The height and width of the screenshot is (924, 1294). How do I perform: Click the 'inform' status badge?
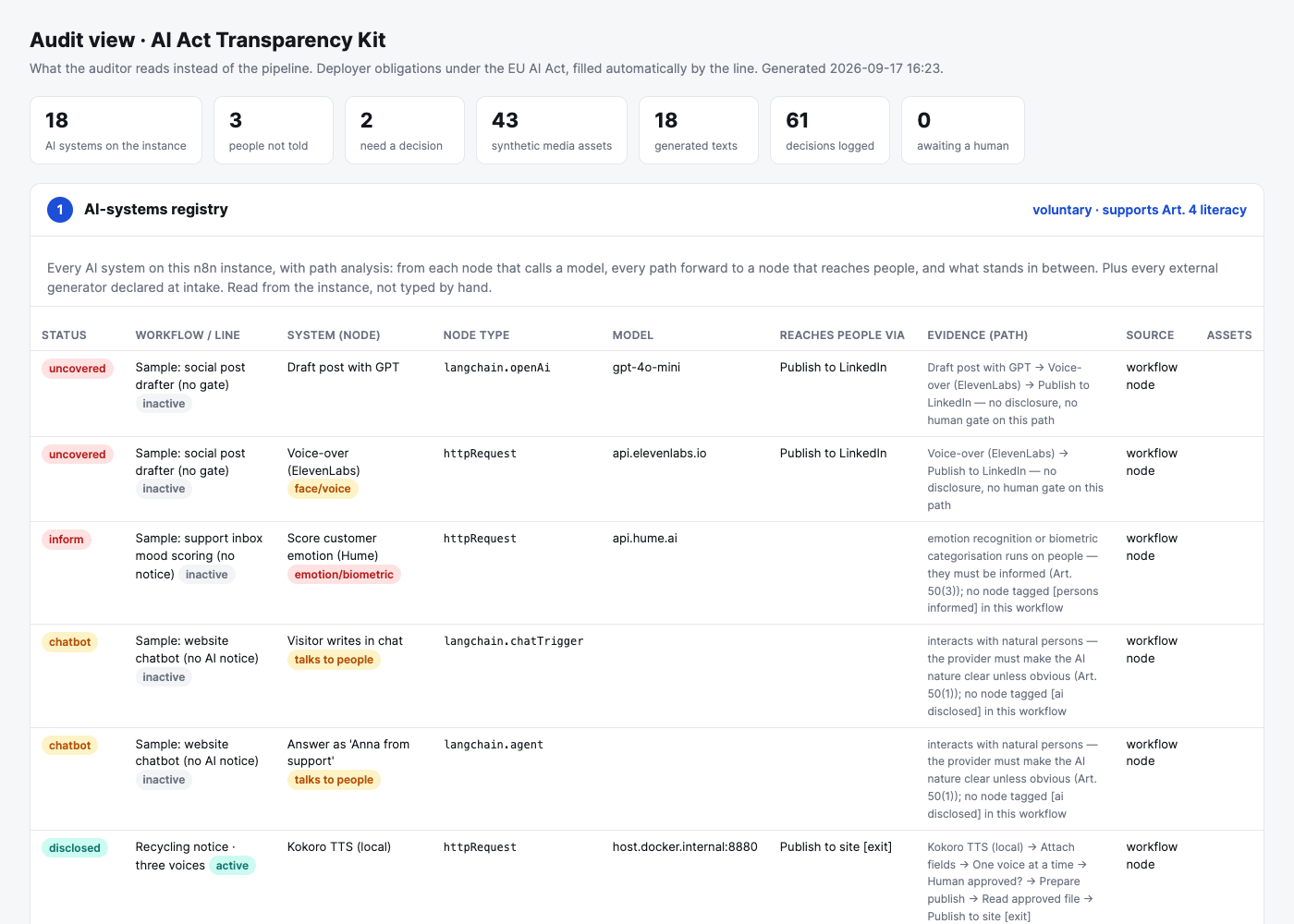click(x=67, y=540)
